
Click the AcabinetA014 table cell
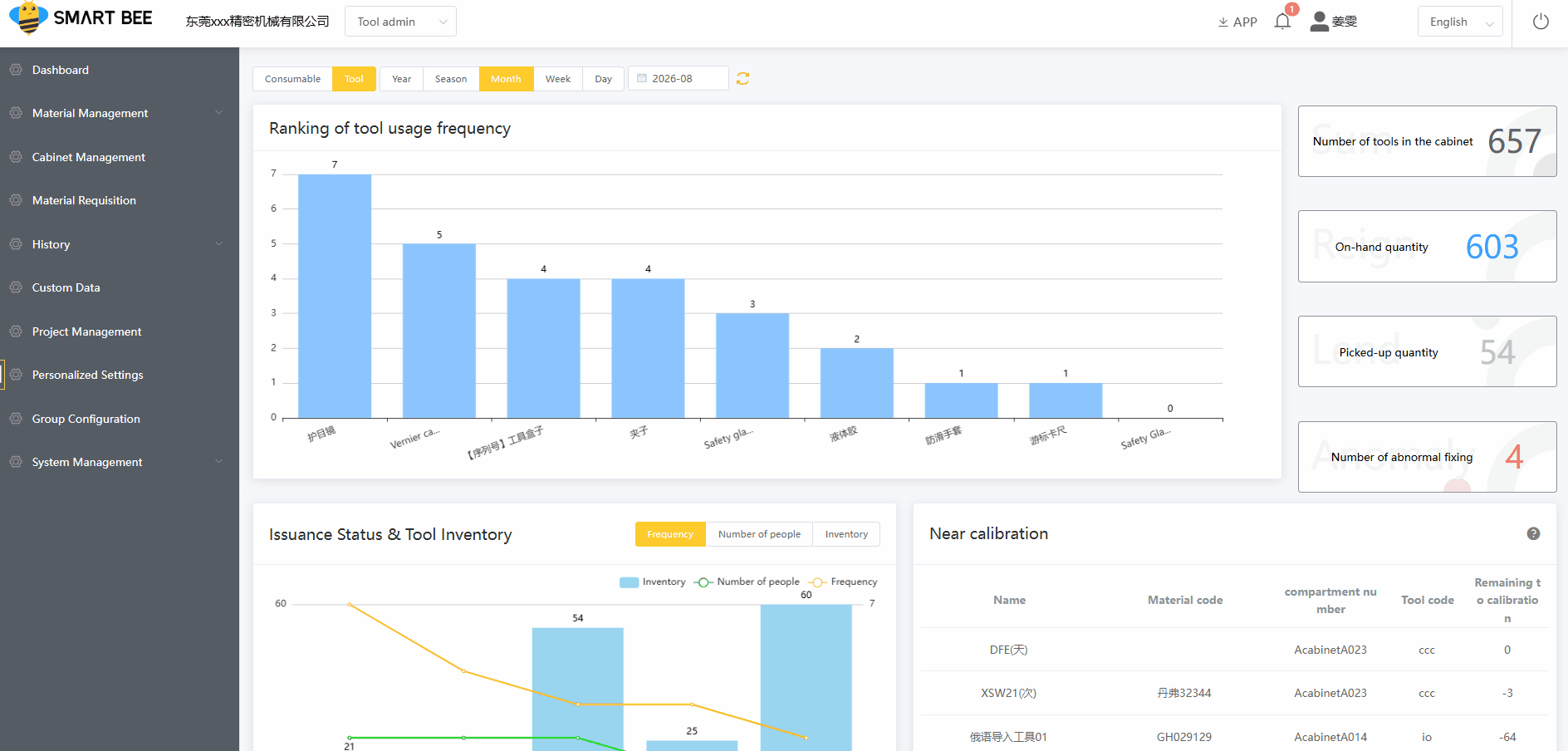[1330, 737]
